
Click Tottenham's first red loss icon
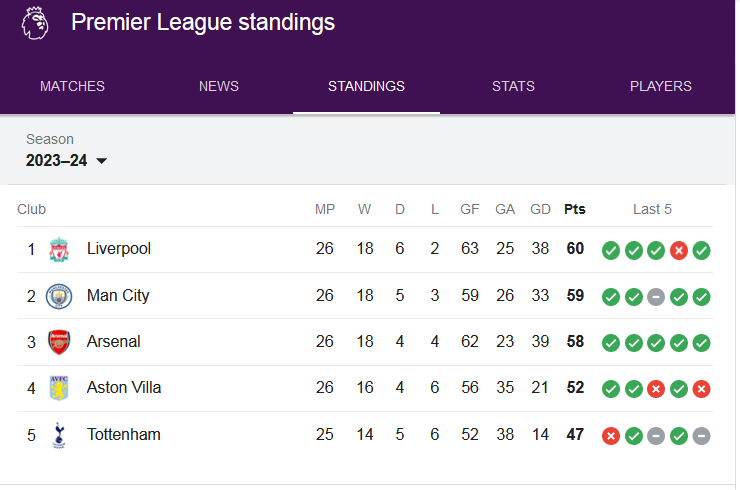[x=611, y=436]
